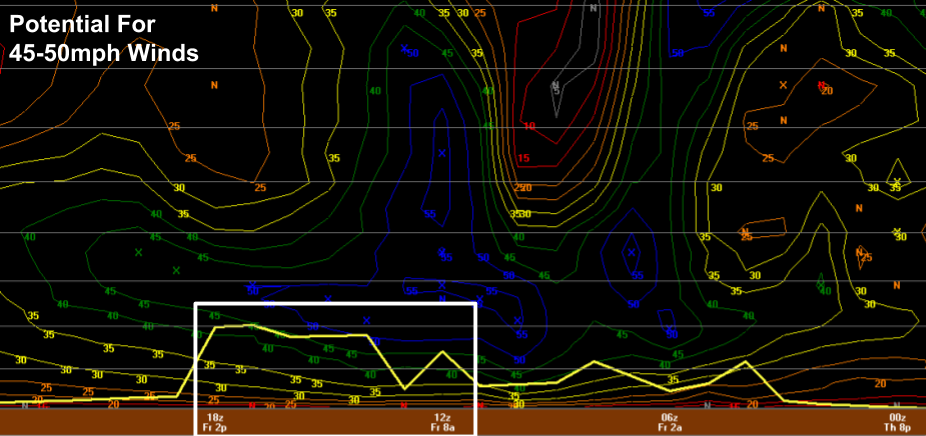This screenshot has width=926, height=436.
Task: Click the orange N marker at top left
Action: (x=213, y=8)
